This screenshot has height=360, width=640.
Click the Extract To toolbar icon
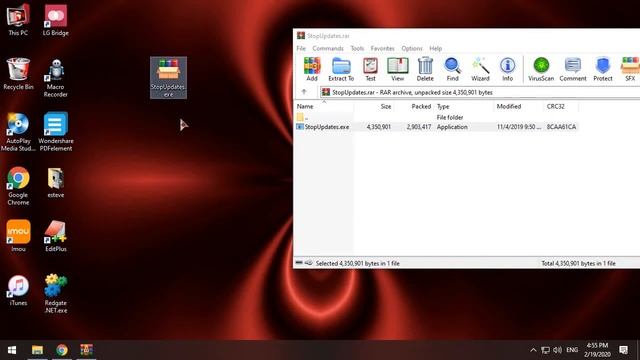click(x=341, y=69)
